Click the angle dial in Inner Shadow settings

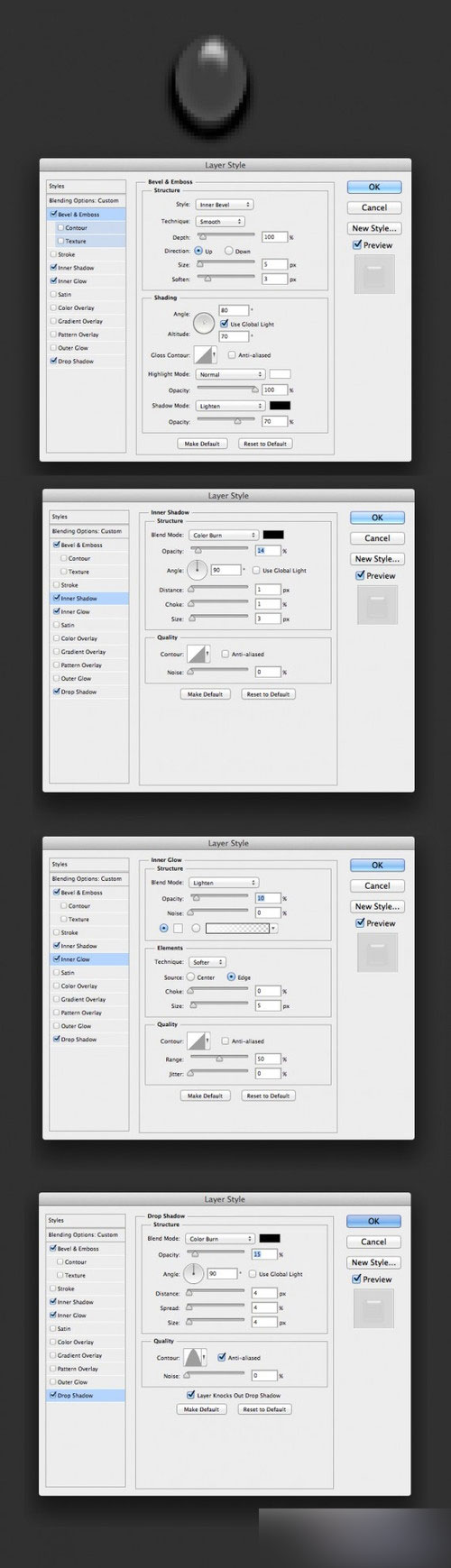pyautogui.click(x=198, y=570)
